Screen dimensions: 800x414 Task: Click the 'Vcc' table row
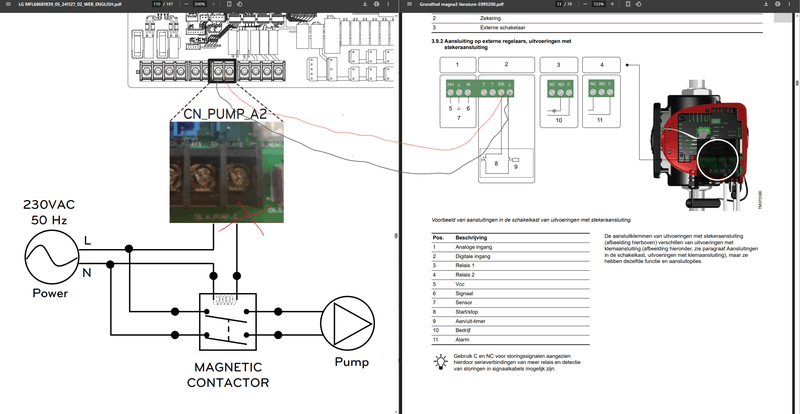point(510,284)
